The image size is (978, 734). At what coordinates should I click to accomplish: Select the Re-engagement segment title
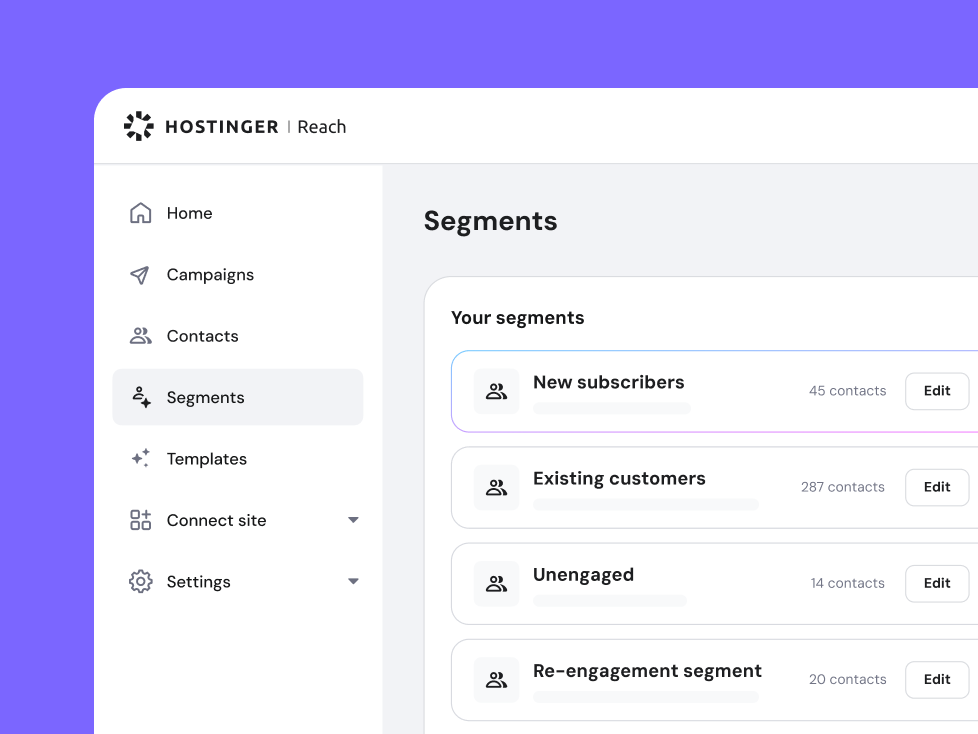pos(647,670)
